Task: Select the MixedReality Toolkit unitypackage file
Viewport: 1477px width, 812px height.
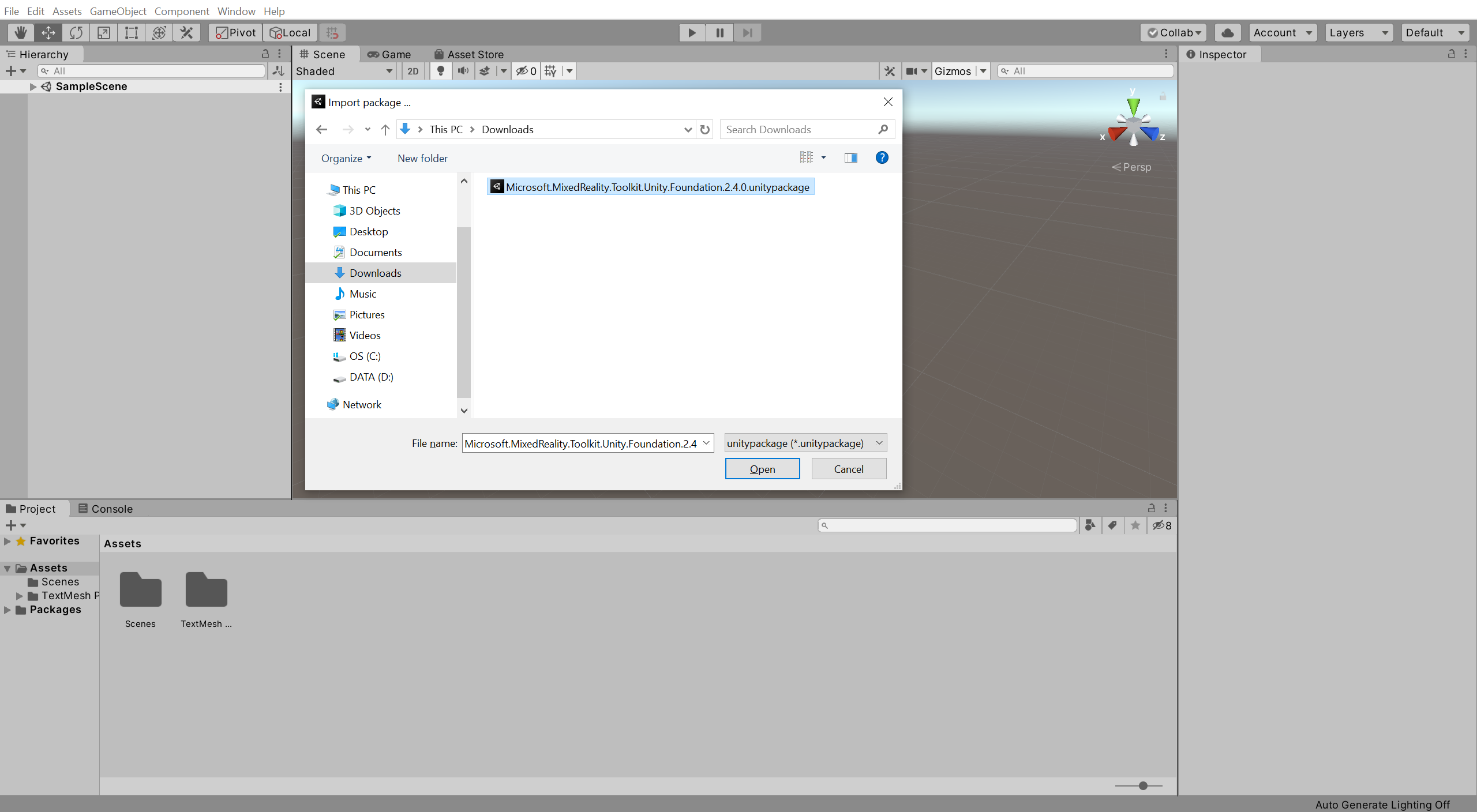Action: tap(657, 187)
